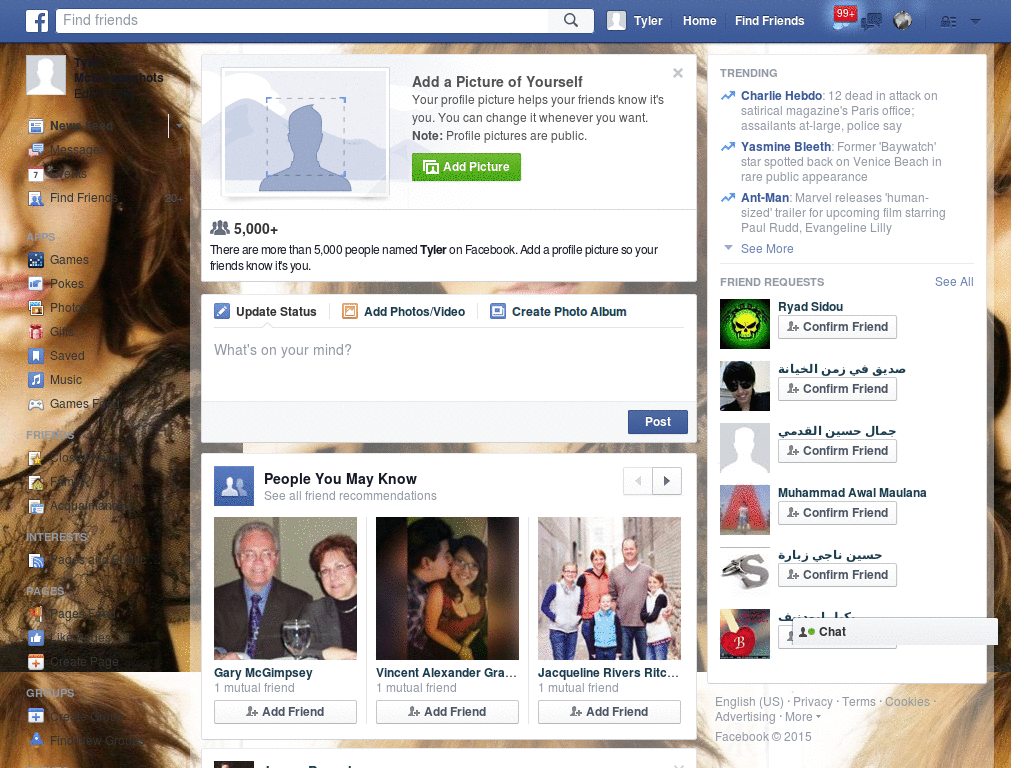Screen dimensions: 1024x768
Task: Select Update Status tab
Action: tap(266, 312)
